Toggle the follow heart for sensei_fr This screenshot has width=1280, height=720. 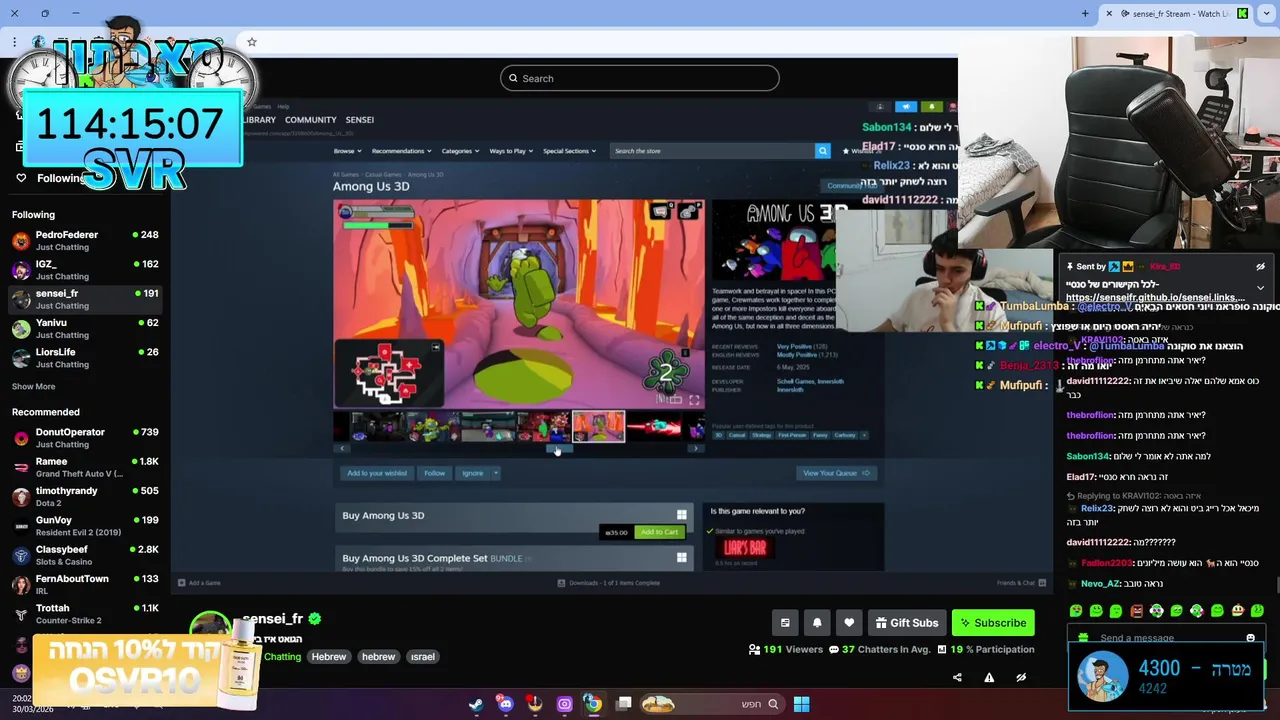coord(849,623)
